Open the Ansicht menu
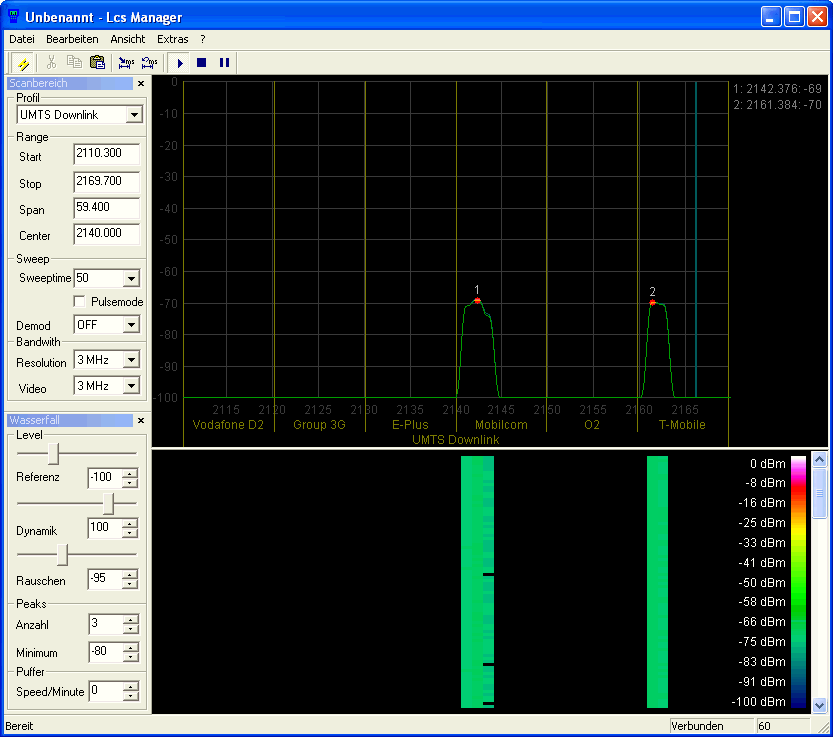833x737 pixels. (128, 39)
